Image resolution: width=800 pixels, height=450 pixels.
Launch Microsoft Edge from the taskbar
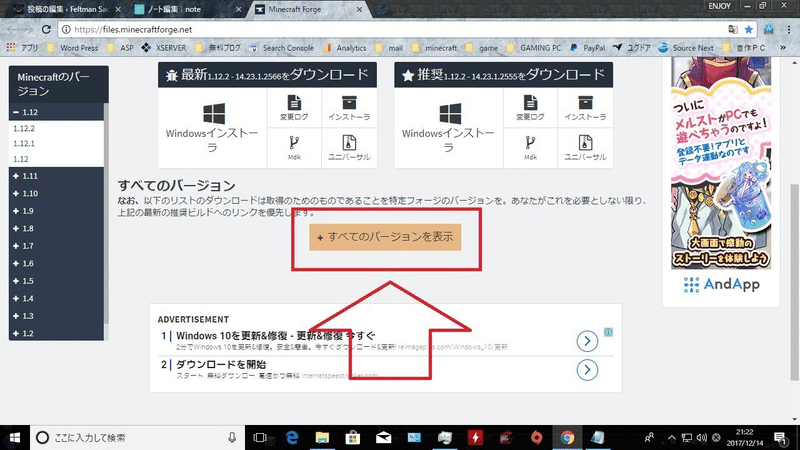(292, 438)
